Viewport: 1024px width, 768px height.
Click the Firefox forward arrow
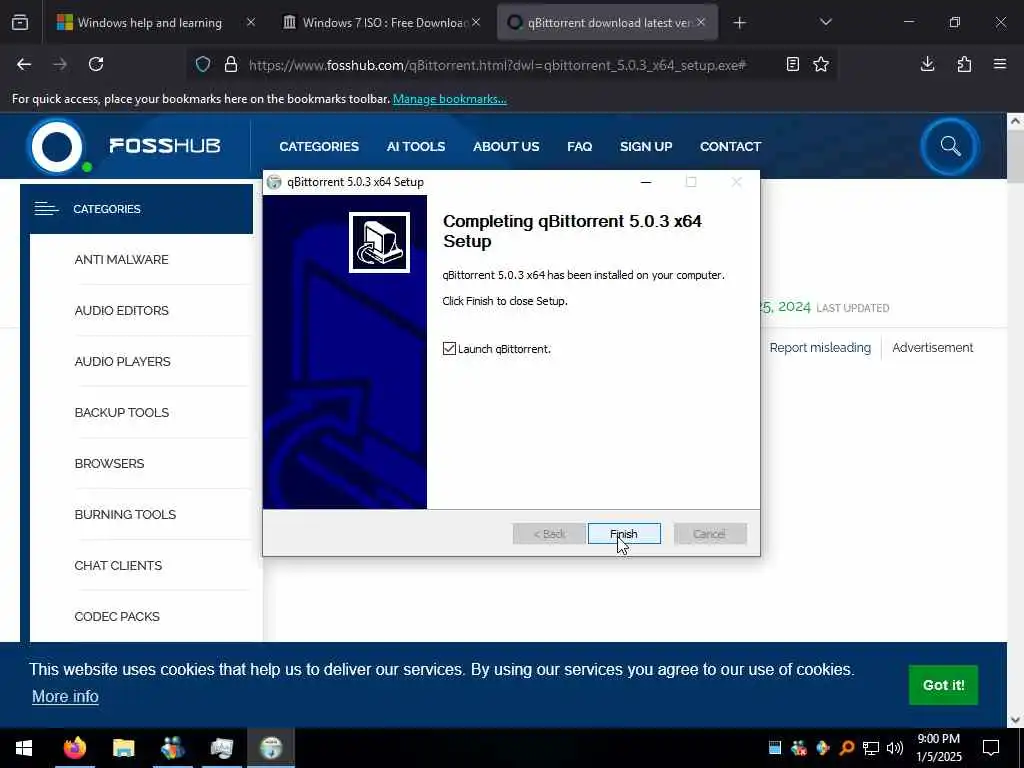[x=60, y=64]
